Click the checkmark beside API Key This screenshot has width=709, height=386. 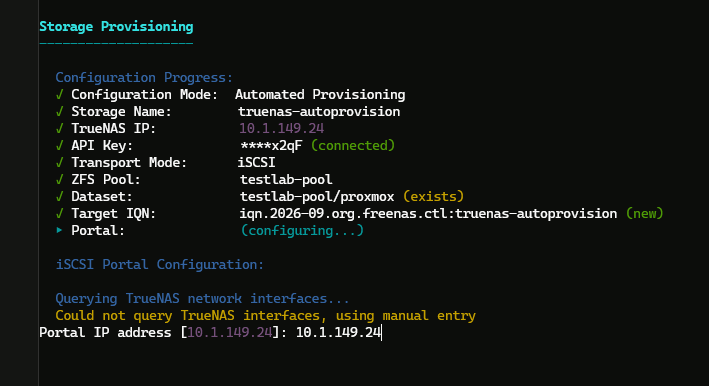point(59,146)
